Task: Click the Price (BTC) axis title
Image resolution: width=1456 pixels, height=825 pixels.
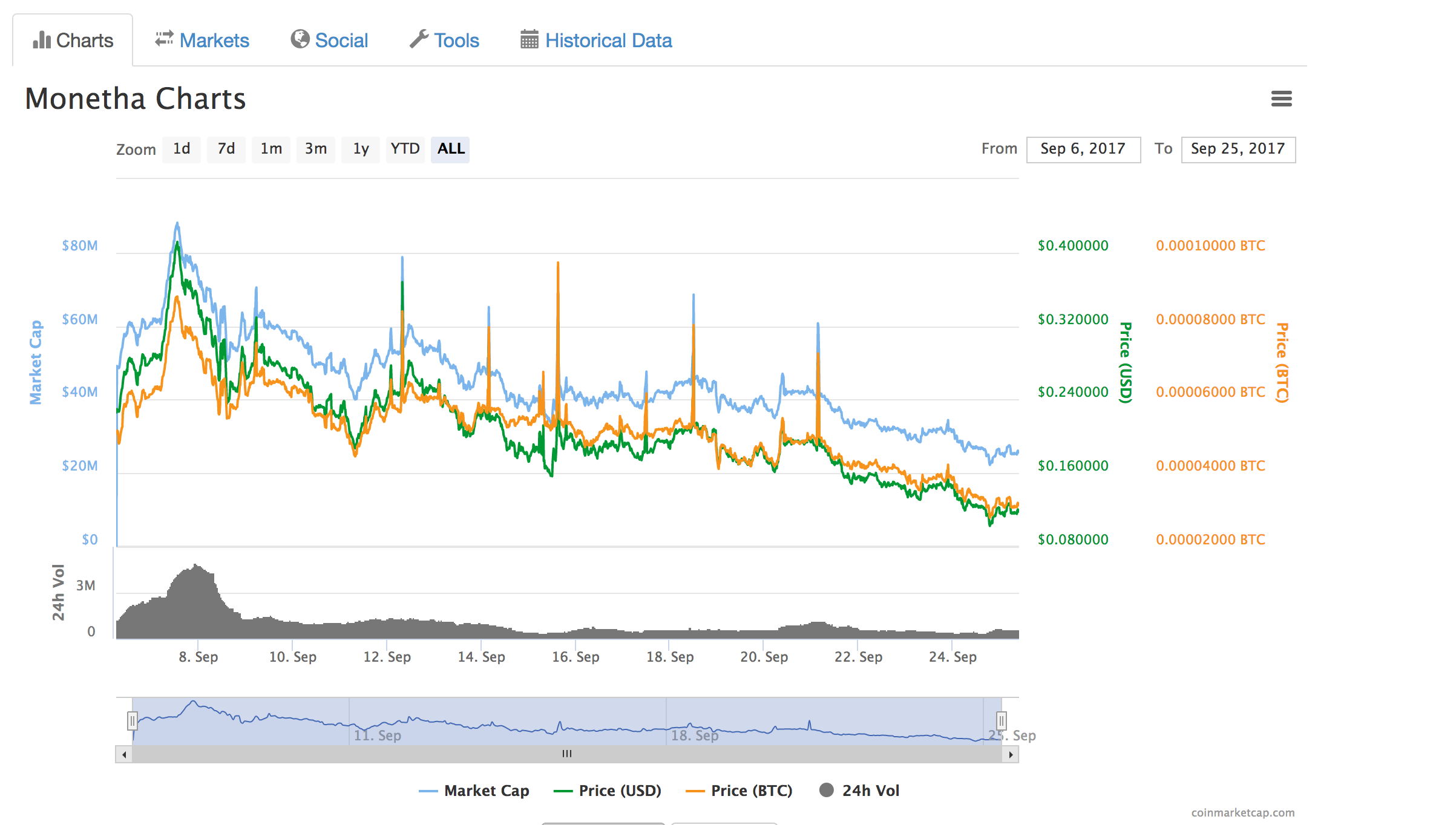Action: (x=1282, y=362)
